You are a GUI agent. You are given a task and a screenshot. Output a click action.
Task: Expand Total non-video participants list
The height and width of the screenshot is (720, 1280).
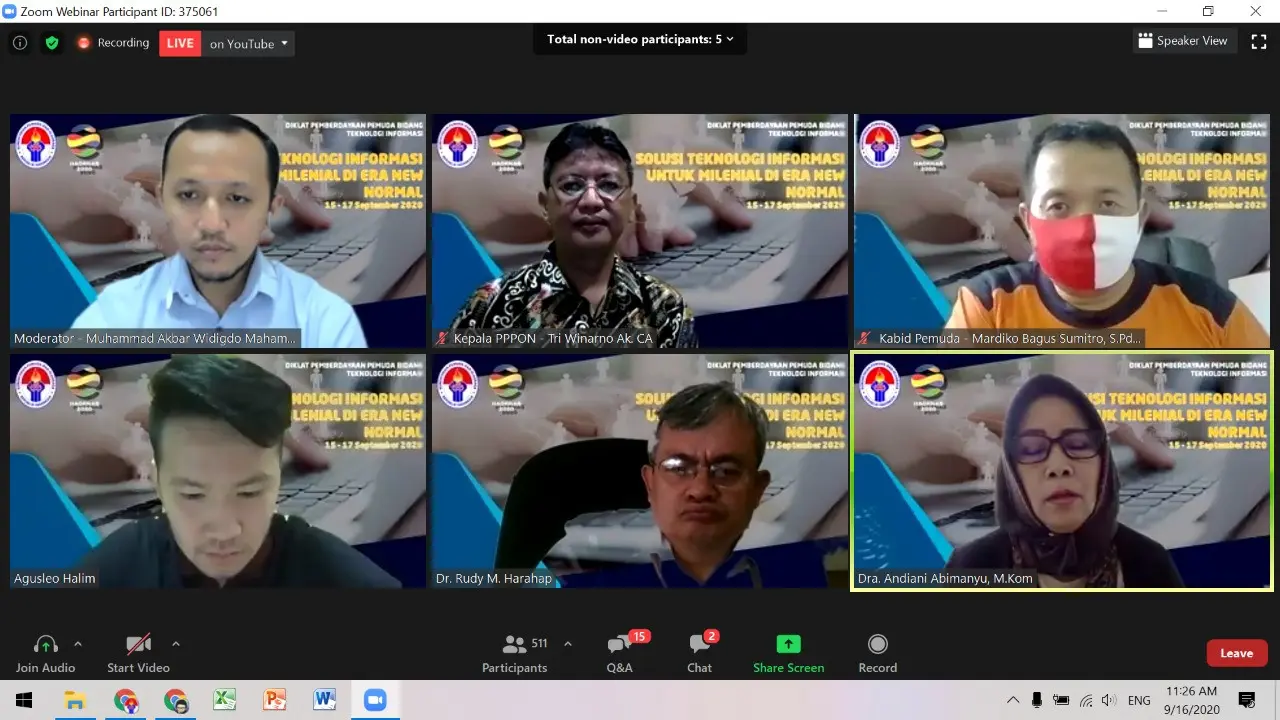pos(640,40)
